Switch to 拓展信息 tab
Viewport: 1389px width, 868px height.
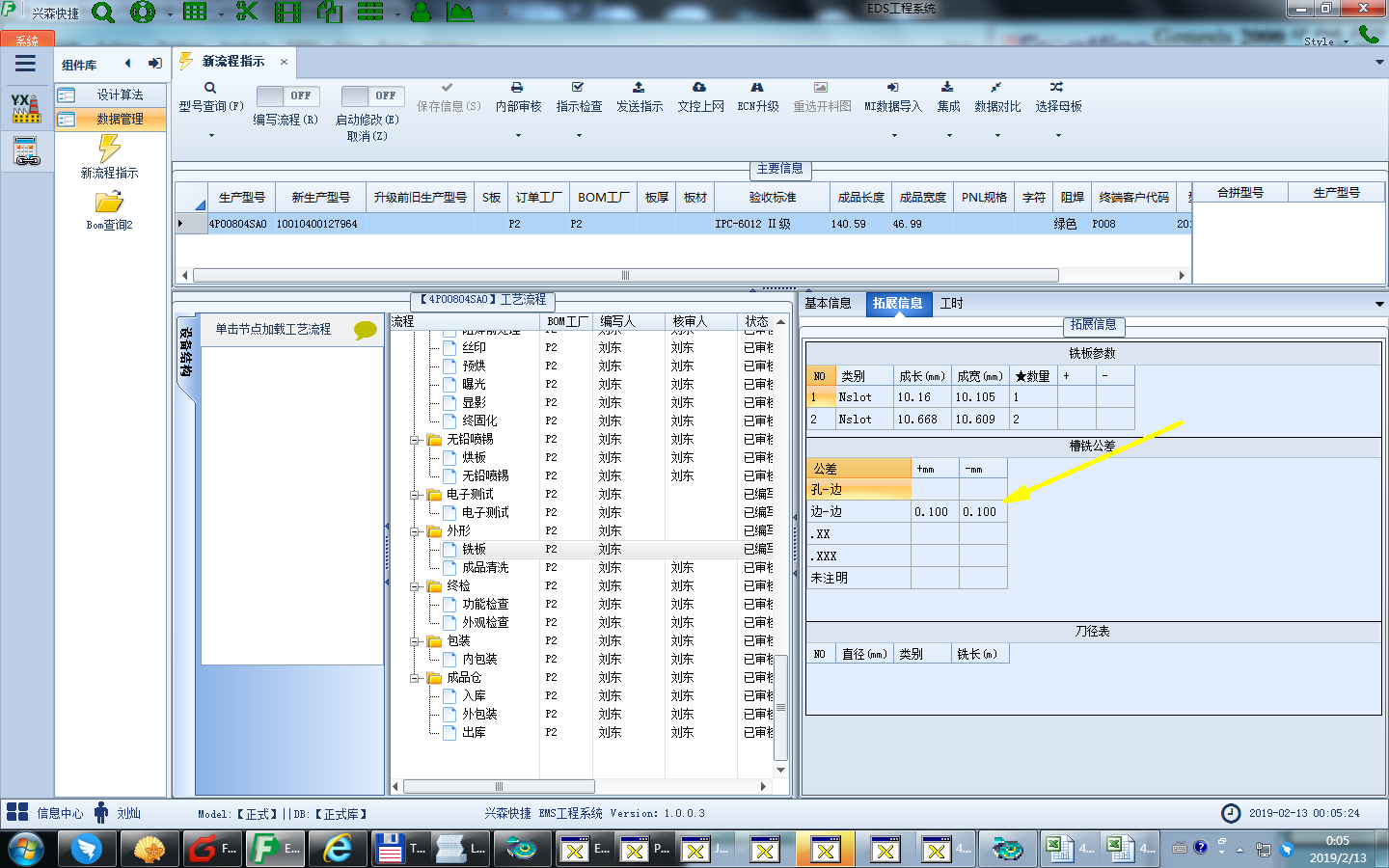pyautogui.click(x=897, y=303)
